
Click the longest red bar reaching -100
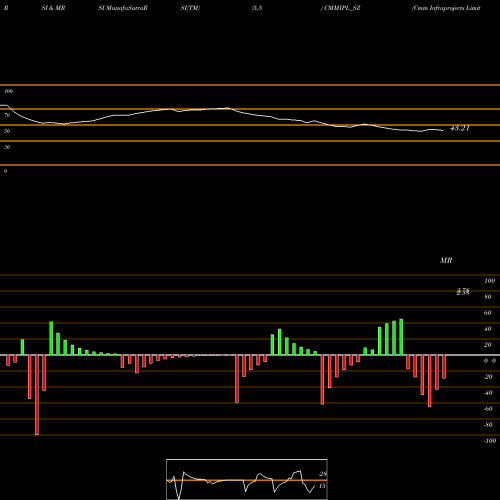click(37, 395)
